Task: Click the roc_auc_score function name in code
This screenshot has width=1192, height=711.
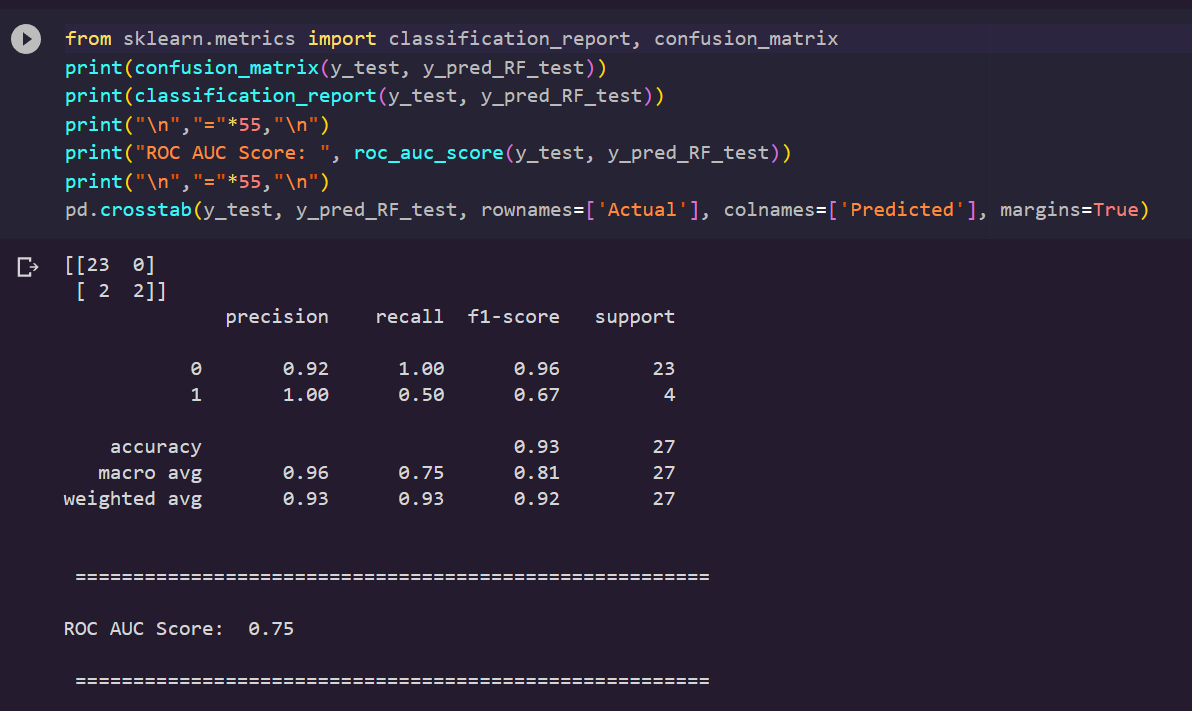Action: click(x=429, y=153)
